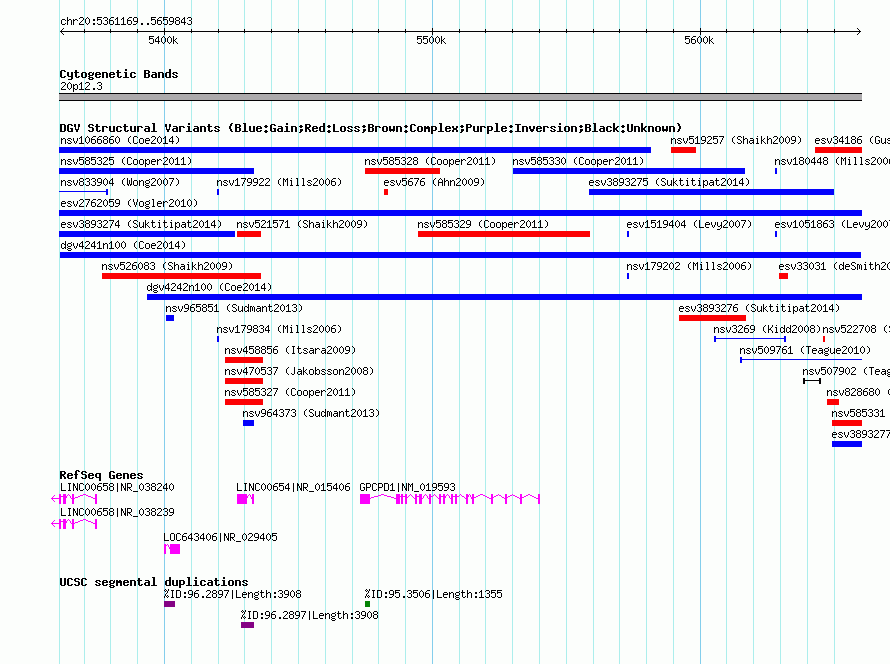Select the nsv585331 red loss bar

[x=847, y=423]
